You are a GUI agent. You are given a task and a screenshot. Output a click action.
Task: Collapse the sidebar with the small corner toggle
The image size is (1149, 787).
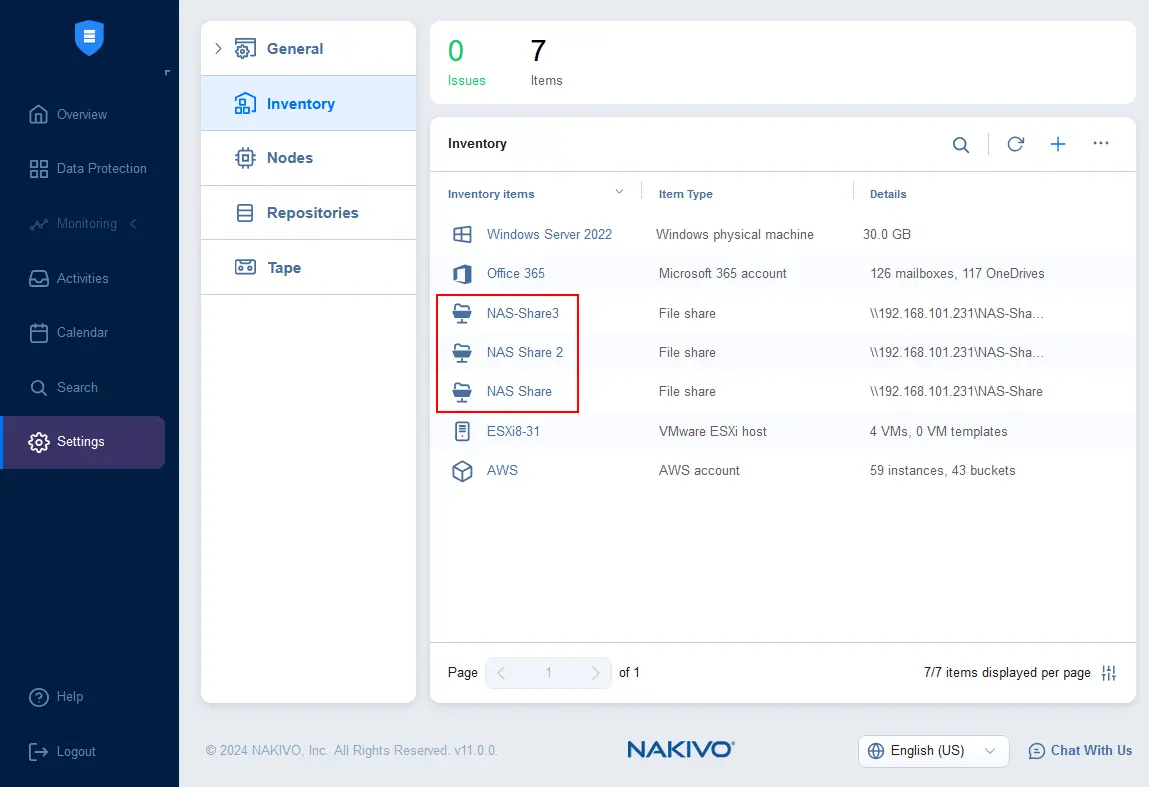pos(167,73)
